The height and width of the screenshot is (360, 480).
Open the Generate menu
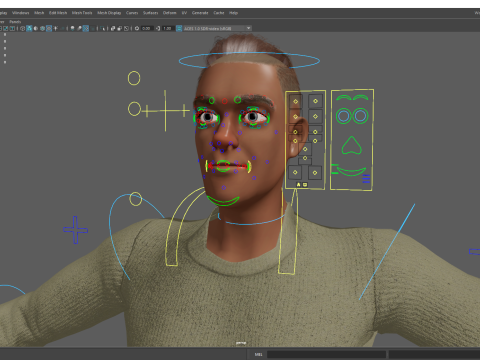pos(200,13)
